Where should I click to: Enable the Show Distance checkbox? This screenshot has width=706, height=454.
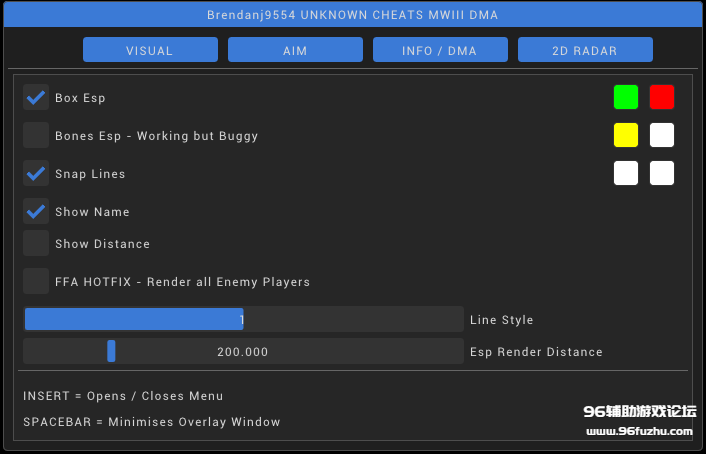point(36,243)
